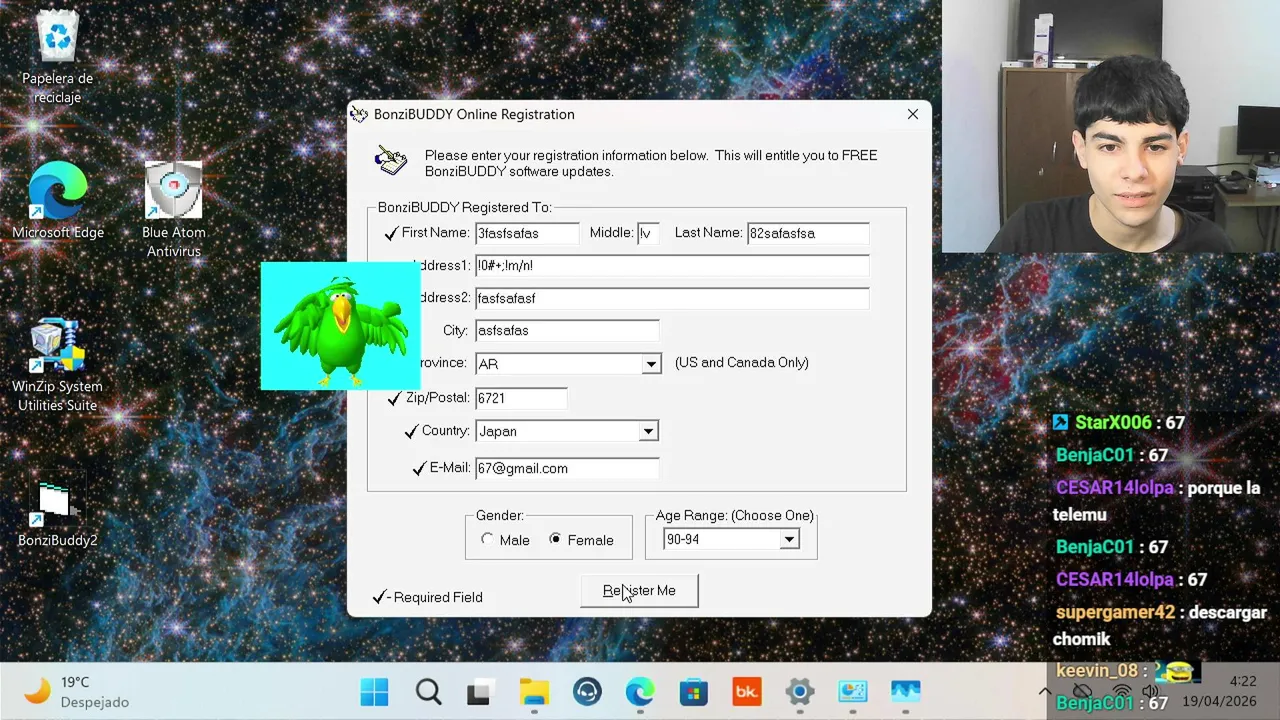The height and width of the screenshot is (720, 1280).
Task: Click the BonziBUDDY title bar icon
Action: pyautogui.click(x=359, y=114)
